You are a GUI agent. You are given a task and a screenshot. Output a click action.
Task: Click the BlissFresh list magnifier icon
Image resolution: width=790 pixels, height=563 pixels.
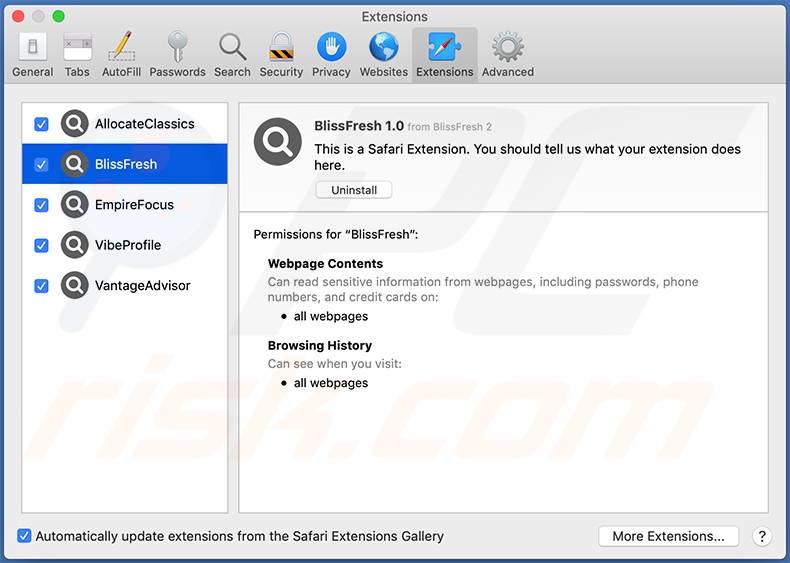(75, 164)
